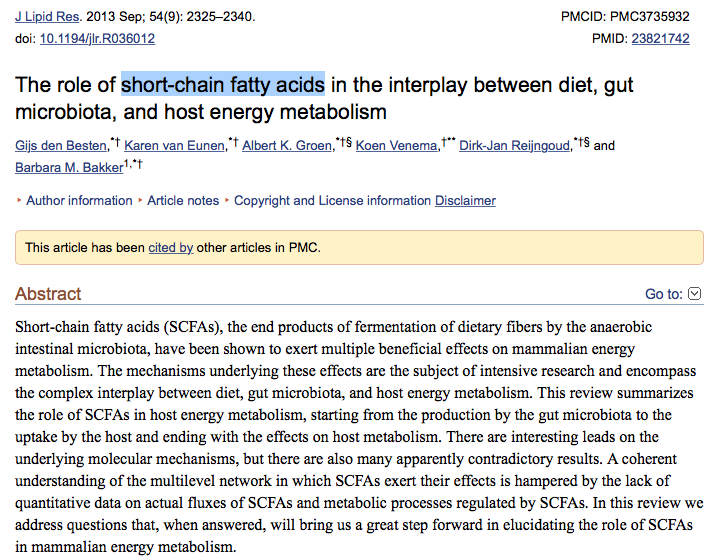
Task: Open PMID 23821742 link
Action: coord(660,38)
